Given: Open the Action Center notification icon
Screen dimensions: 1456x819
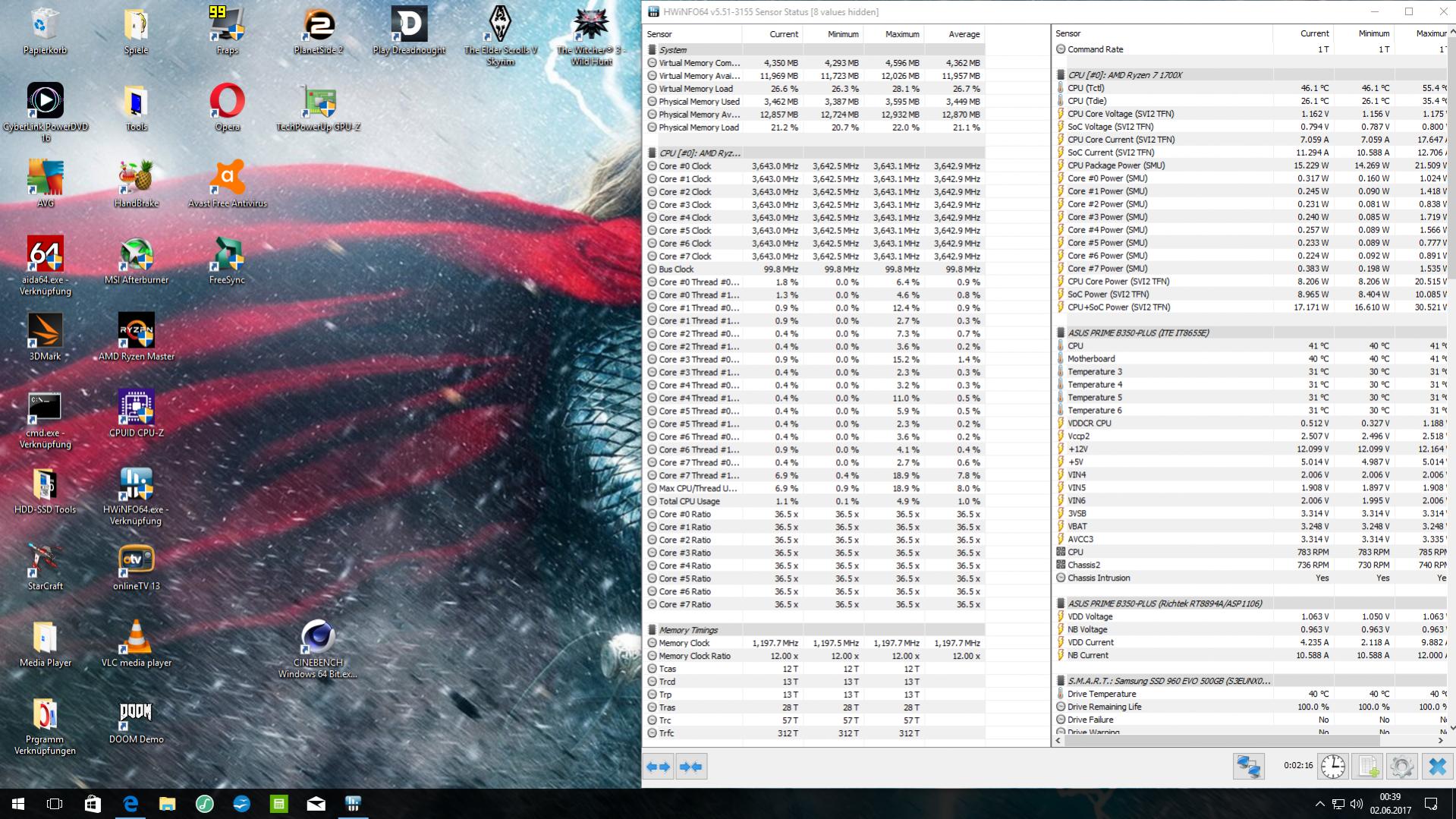Looking at the screenshot, I should point(1431,804).
